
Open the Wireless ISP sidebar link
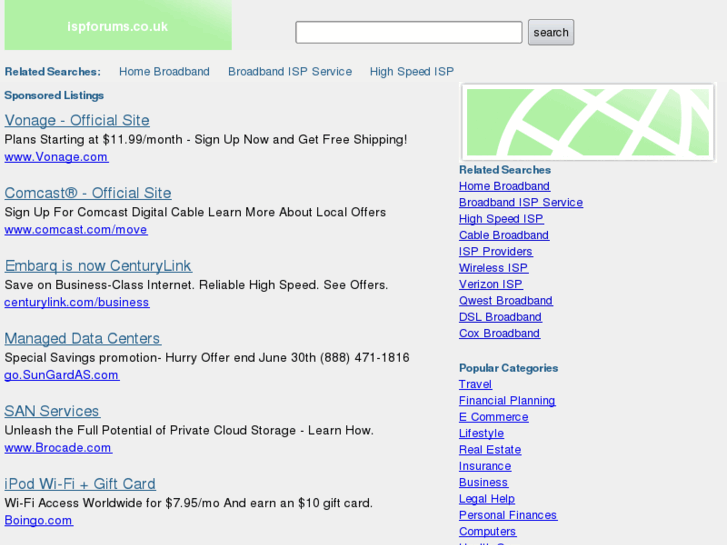493,268
